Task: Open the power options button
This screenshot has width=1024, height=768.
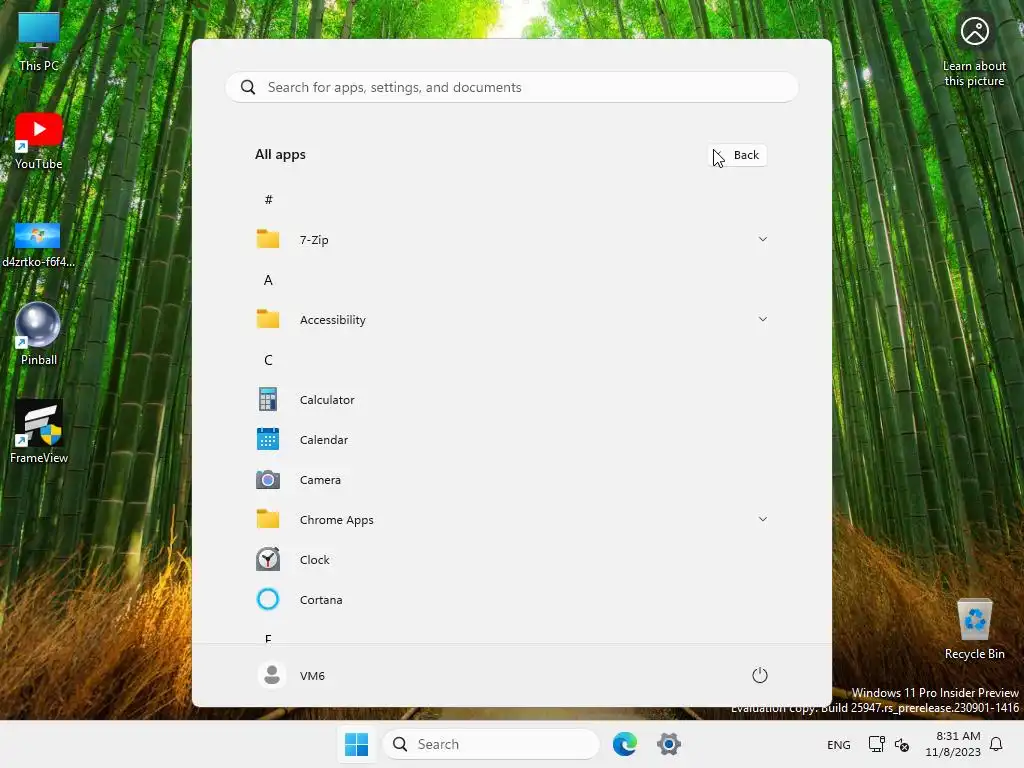Action: point(760,675)
